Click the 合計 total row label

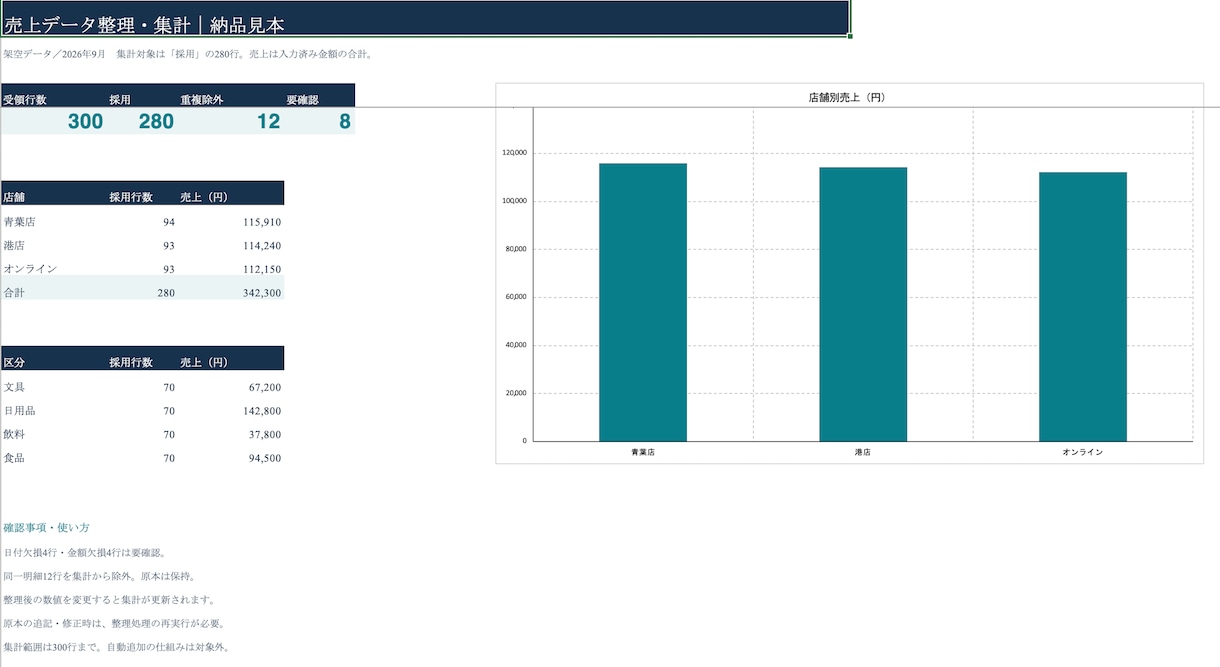[14, 293]
